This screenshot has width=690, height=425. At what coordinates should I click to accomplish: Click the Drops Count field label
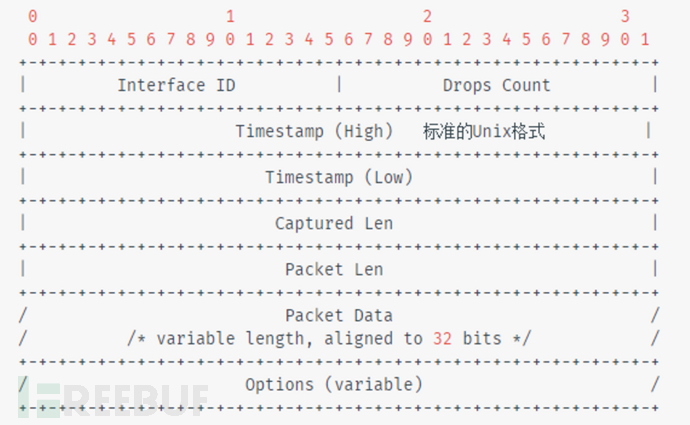click(496, 85)
